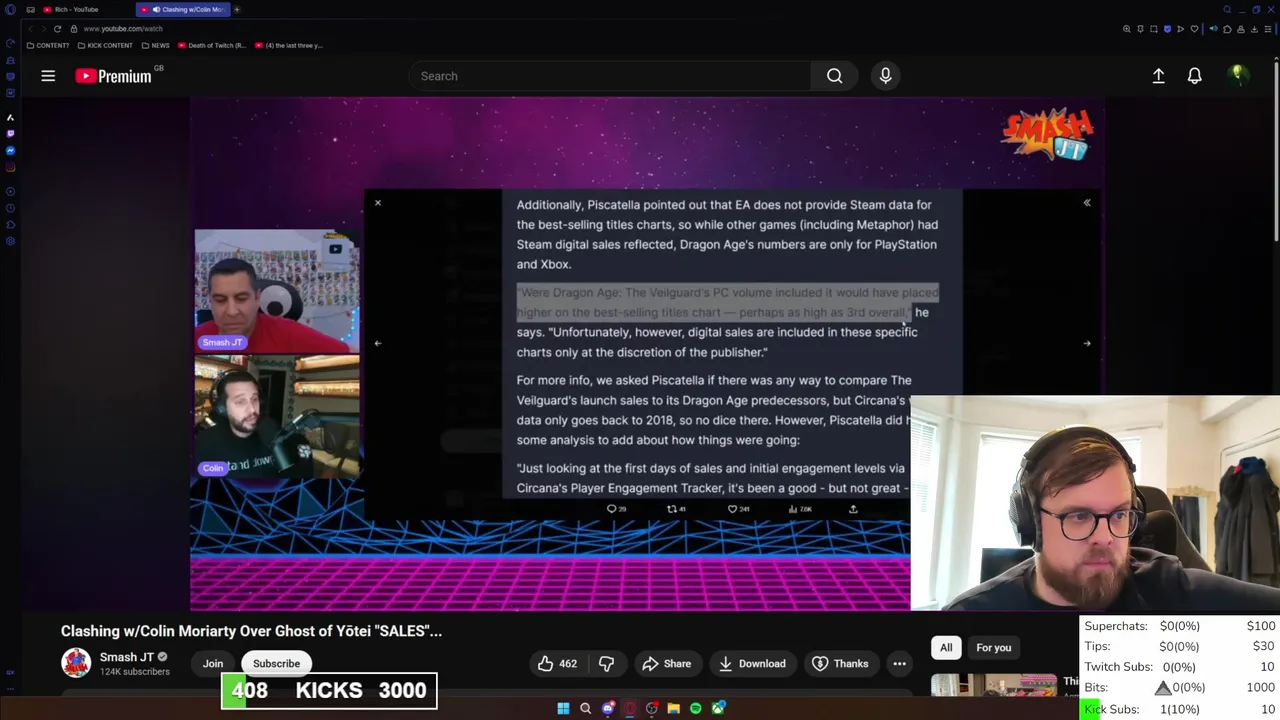This screenshot has height=720, width=1280.
Task: Open the extensions cube icon
Action: (x=1227, y=29)
